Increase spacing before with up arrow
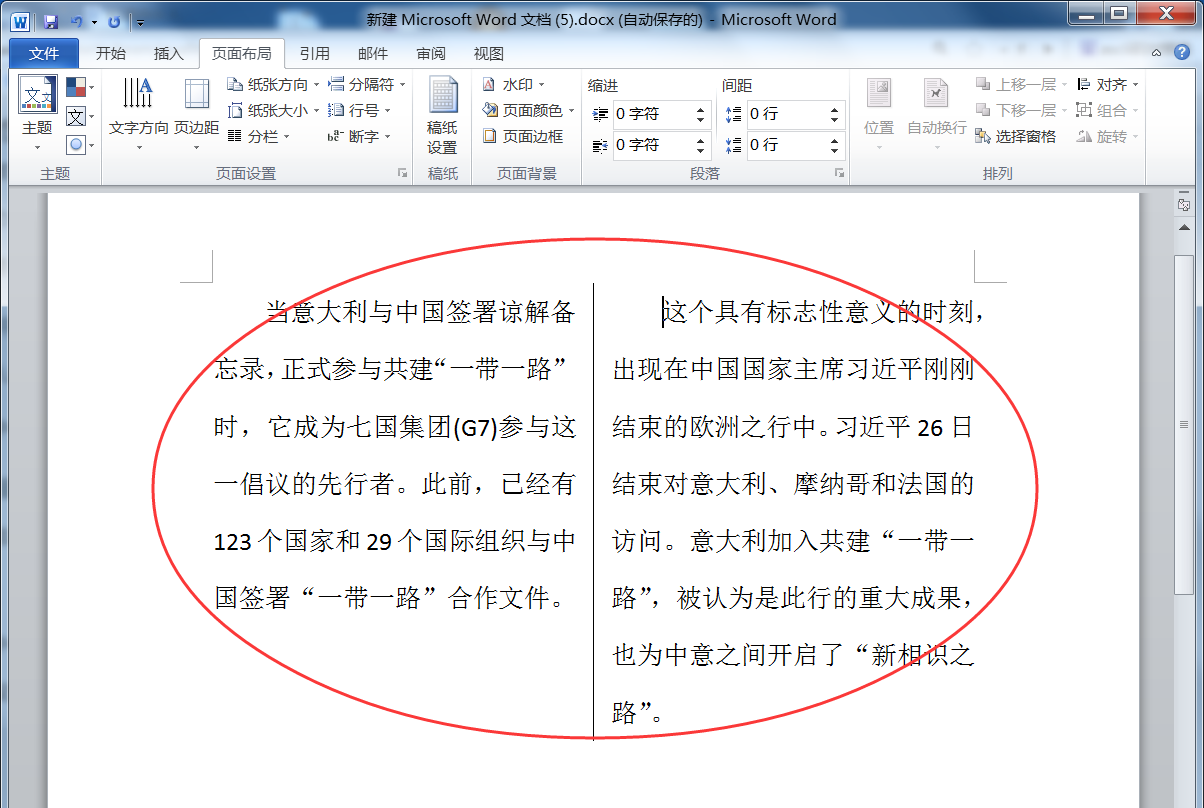The image size is (1204, 808). [835, 110]
